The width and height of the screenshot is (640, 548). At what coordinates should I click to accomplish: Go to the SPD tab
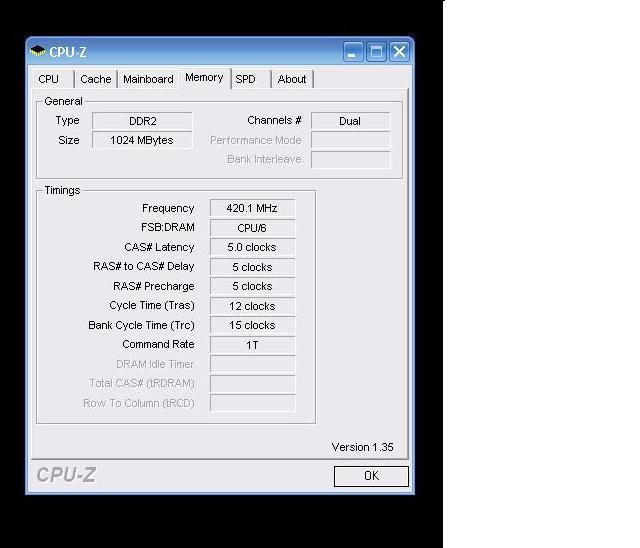(251, 79)
